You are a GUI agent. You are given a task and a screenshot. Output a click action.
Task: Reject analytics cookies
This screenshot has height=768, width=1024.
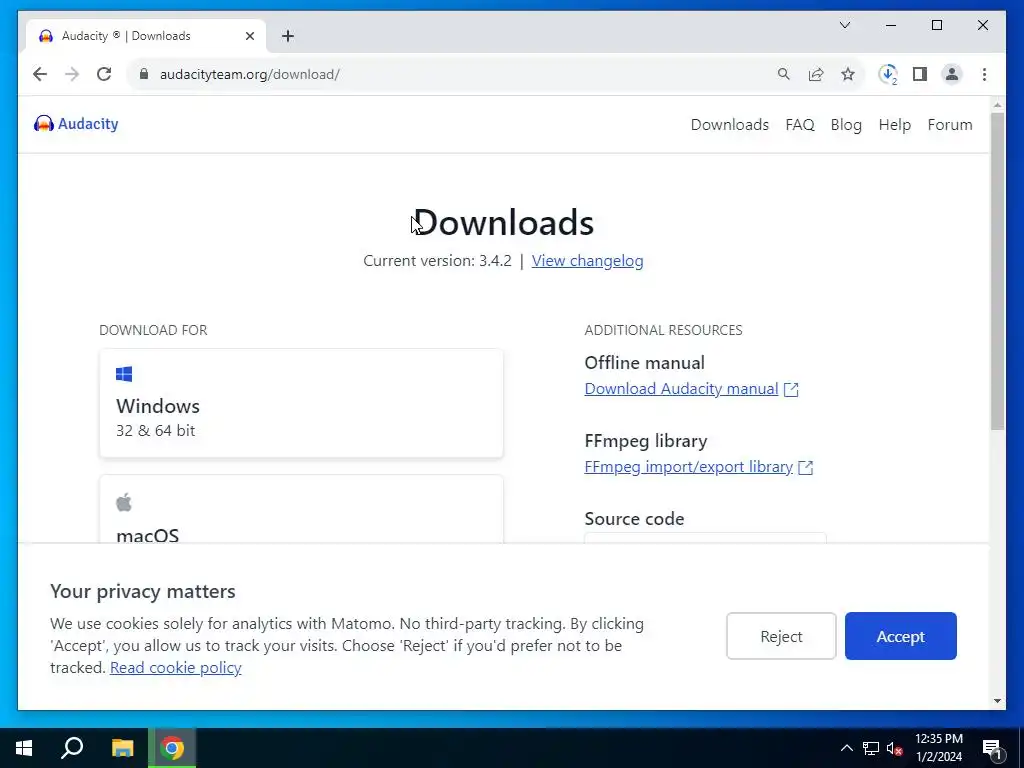(781, 636)
